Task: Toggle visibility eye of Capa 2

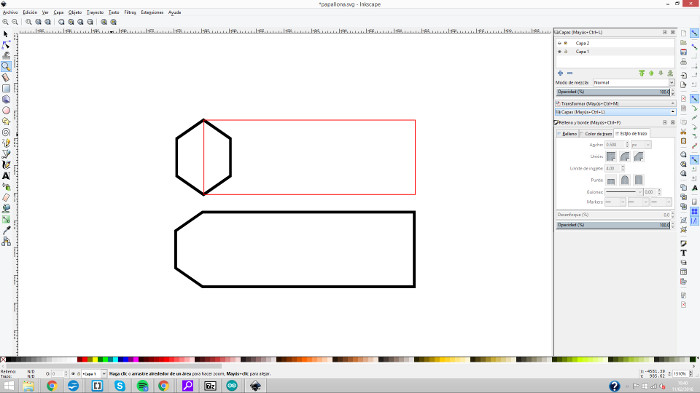Action: 559,43
